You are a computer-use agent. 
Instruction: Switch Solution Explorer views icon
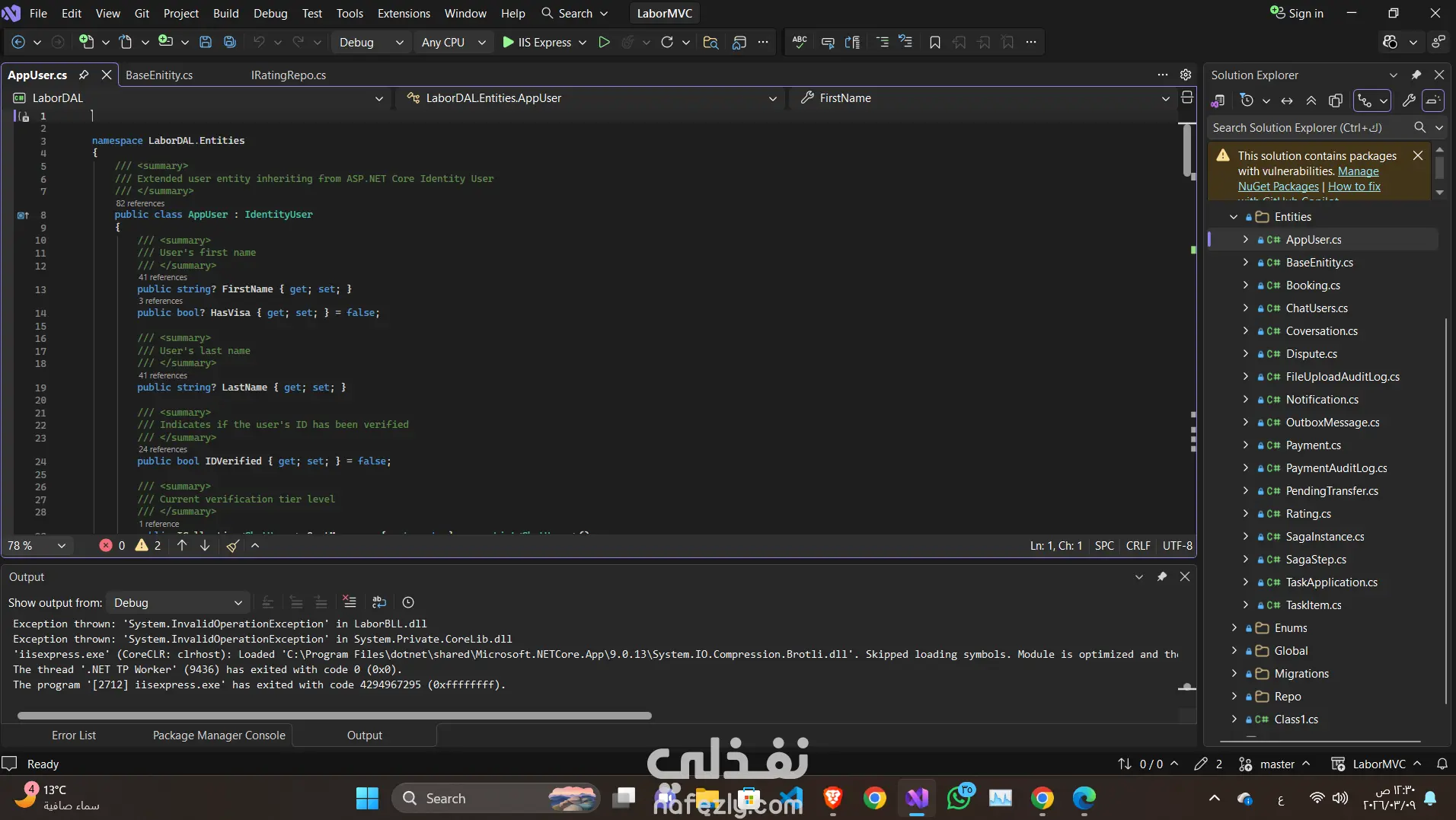coord(1218,101)
